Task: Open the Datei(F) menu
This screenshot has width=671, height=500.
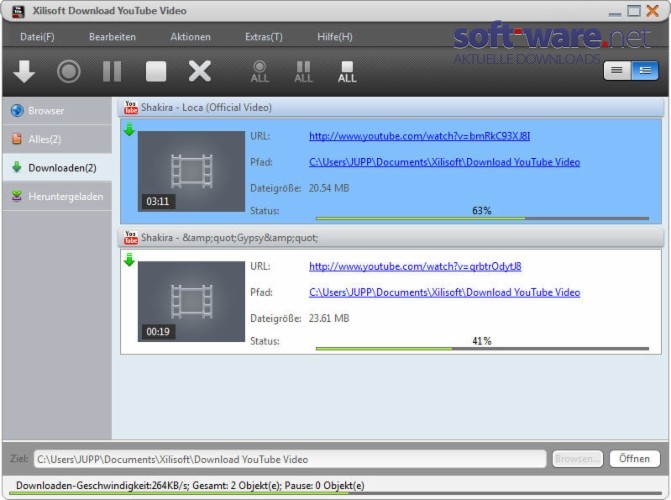Action: [x=37, y=37]
